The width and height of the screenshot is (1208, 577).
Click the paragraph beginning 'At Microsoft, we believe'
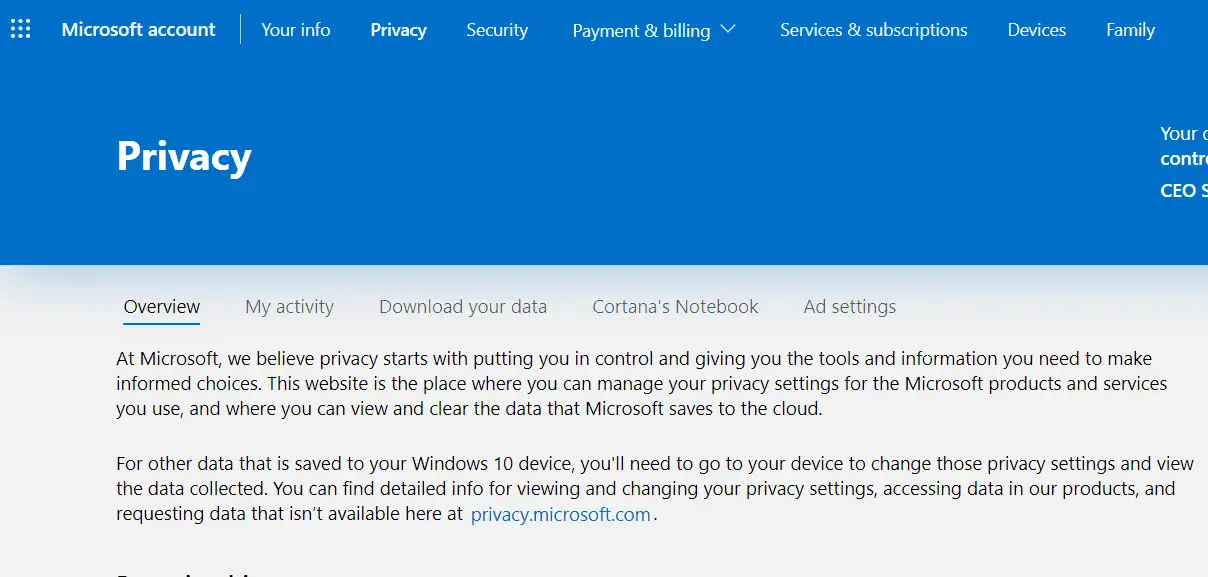tap(642, 383)
